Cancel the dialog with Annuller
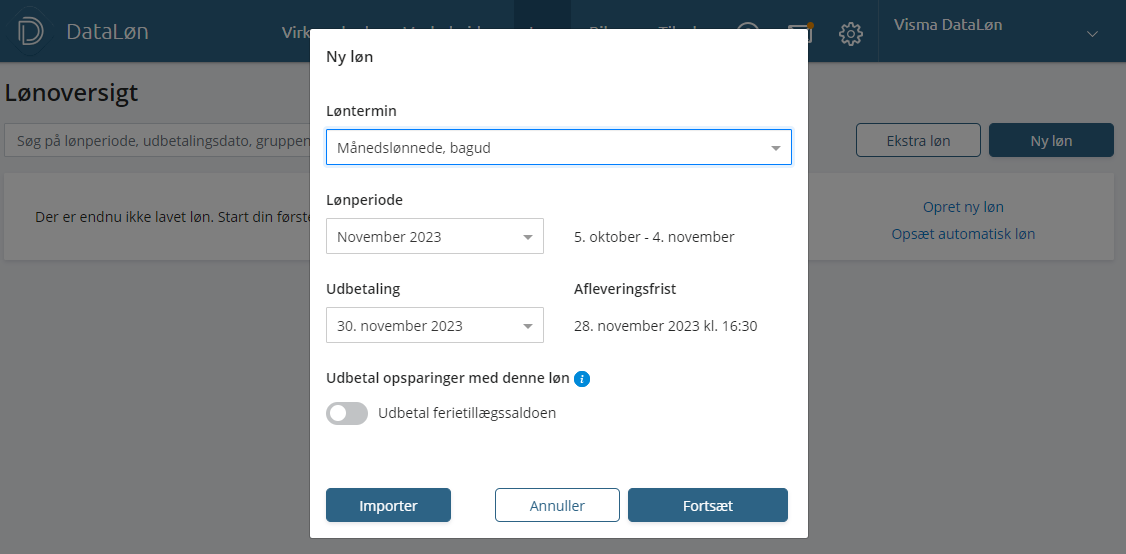Viewport: 1126px width, 554px height. [557, 505]
